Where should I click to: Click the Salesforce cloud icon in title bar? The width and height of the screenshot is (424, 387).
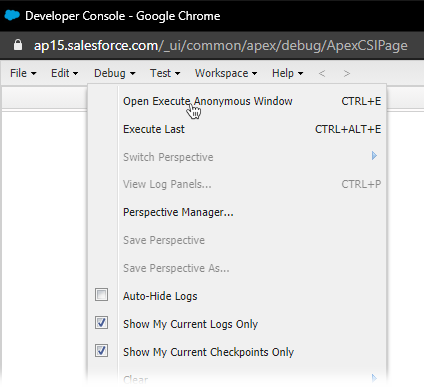coord(12,15)
